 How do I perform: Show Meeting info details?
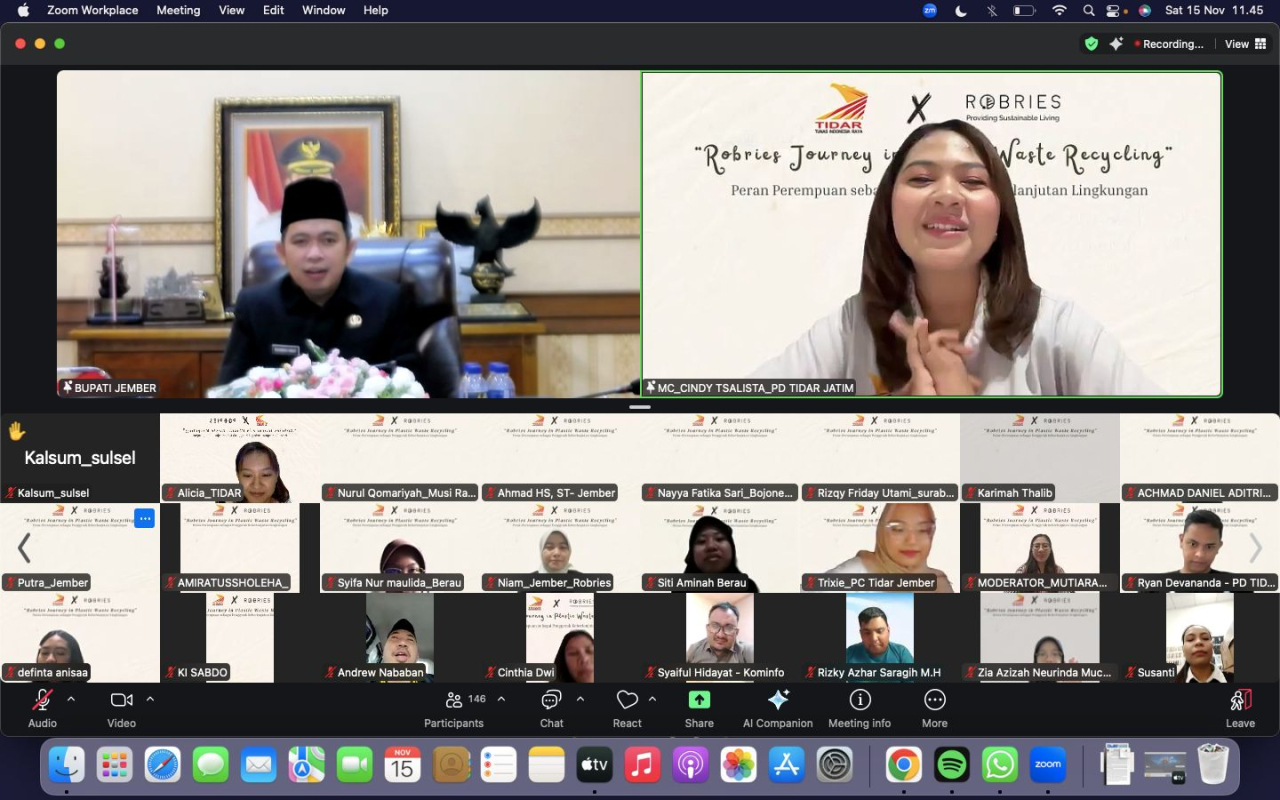pos(859,709)
